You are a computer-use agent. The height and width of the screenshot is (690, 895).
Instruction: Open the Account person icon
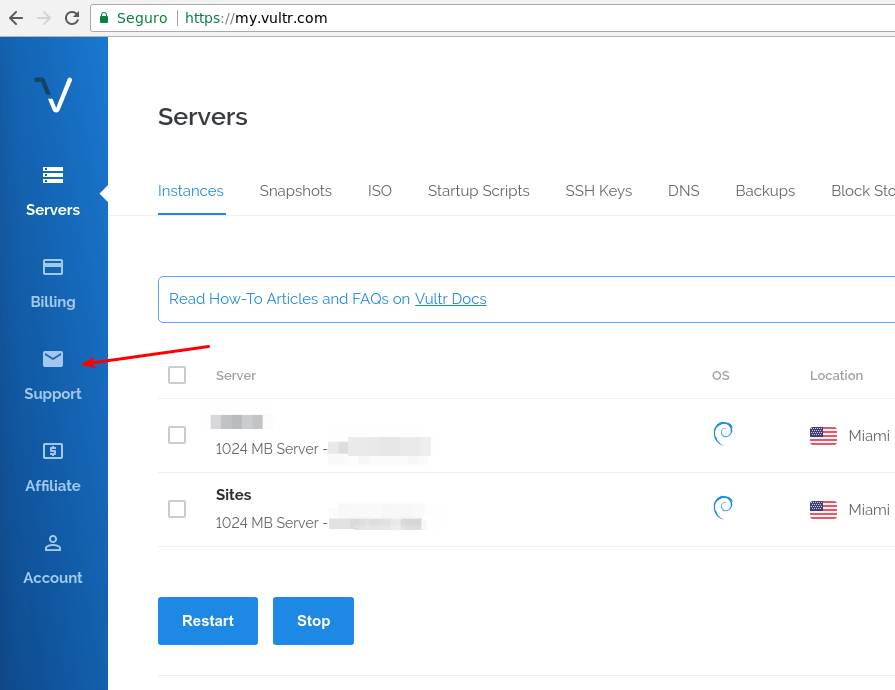click(53, 543)
